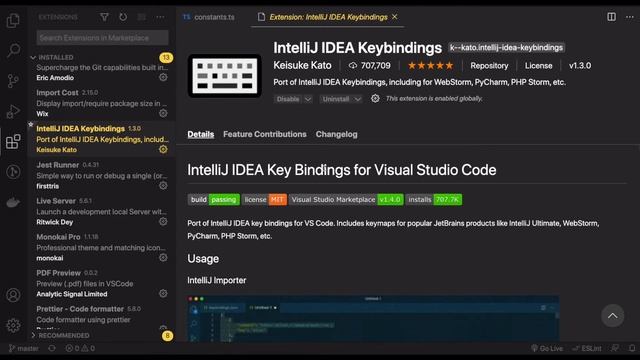The width and height of the screenshot is (640, 360).
Task: Disable the IntelliJ IDEA Keybindings extension
Action: point(288,99)
